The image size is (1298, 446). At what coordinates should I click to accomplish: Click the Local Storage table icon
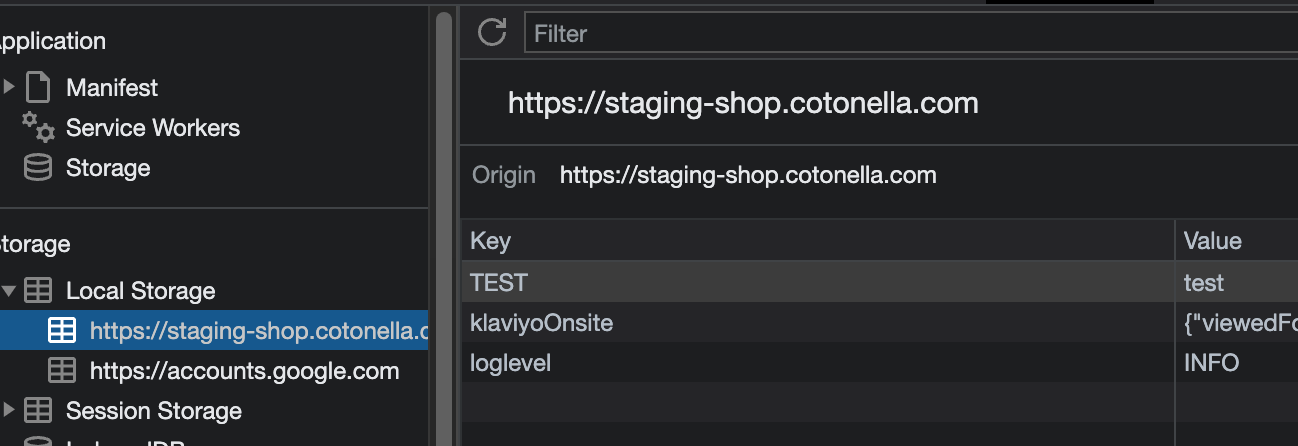[38, 291]
